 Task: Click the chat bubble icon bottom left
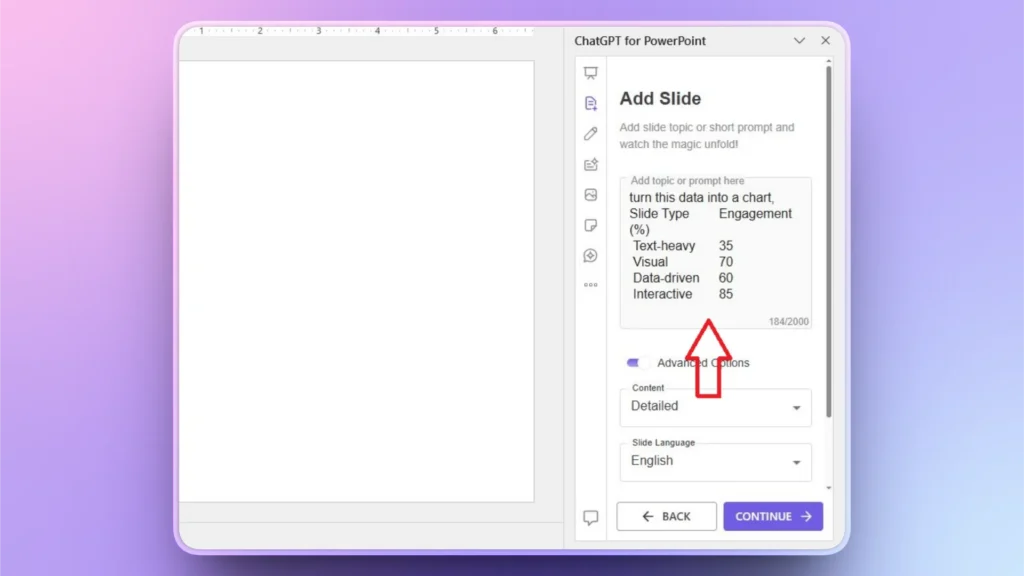pyautogui.click(x=590, y=517)
